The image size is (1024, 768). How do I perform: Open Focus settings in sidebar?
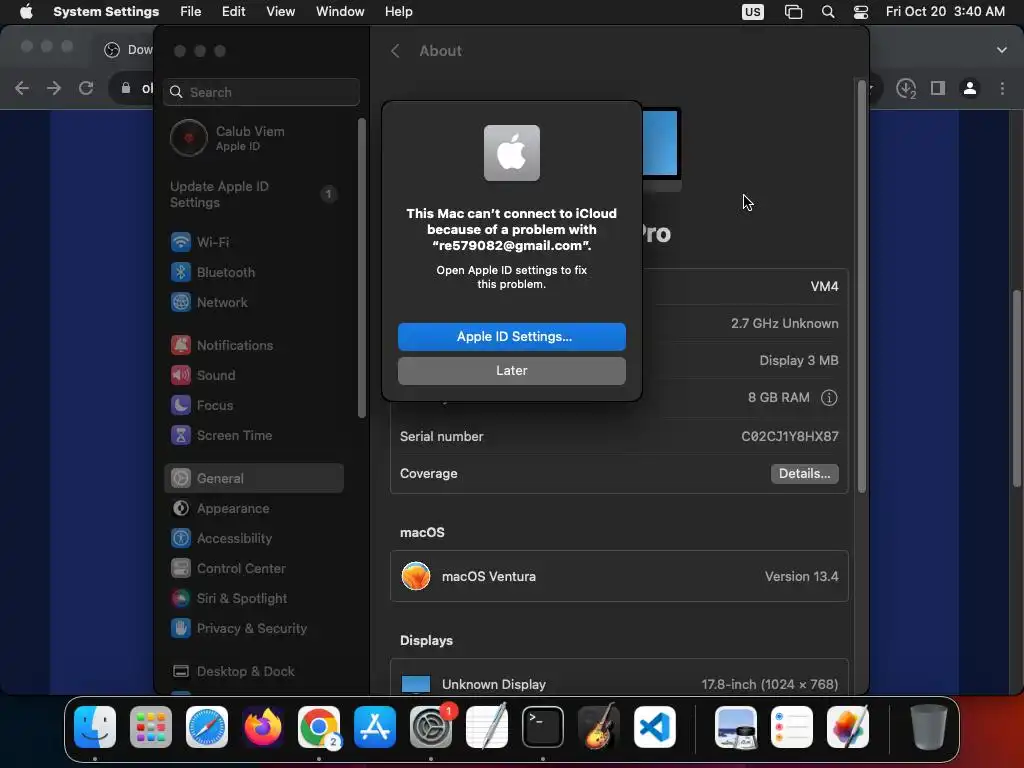(253, 406)
